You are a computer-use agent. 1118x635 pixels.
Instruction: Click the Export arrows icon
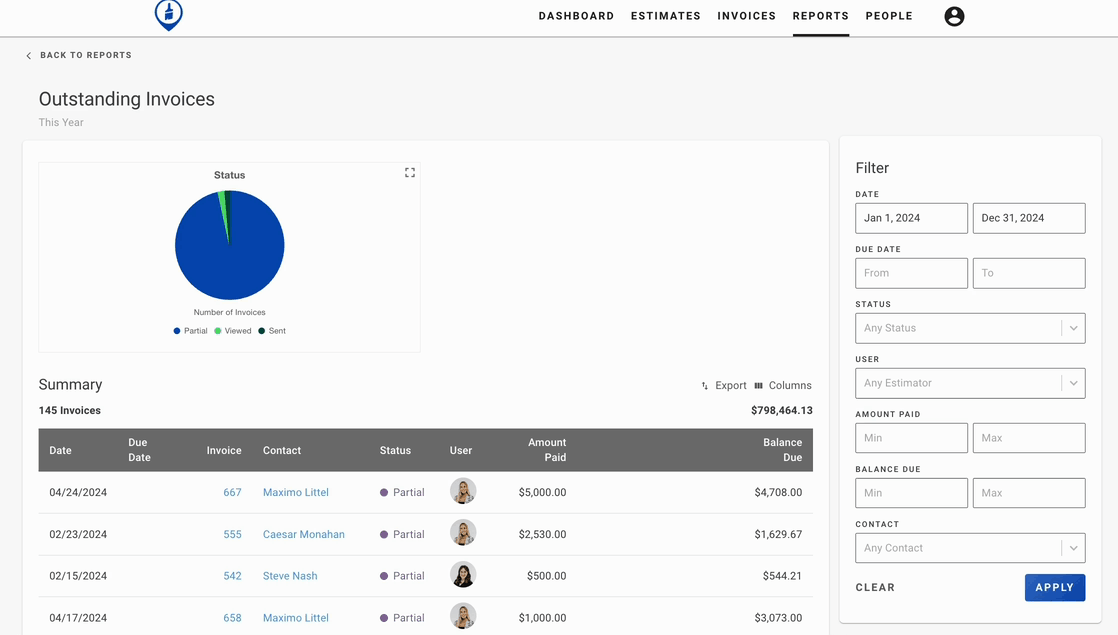click(x=704, y=386)
